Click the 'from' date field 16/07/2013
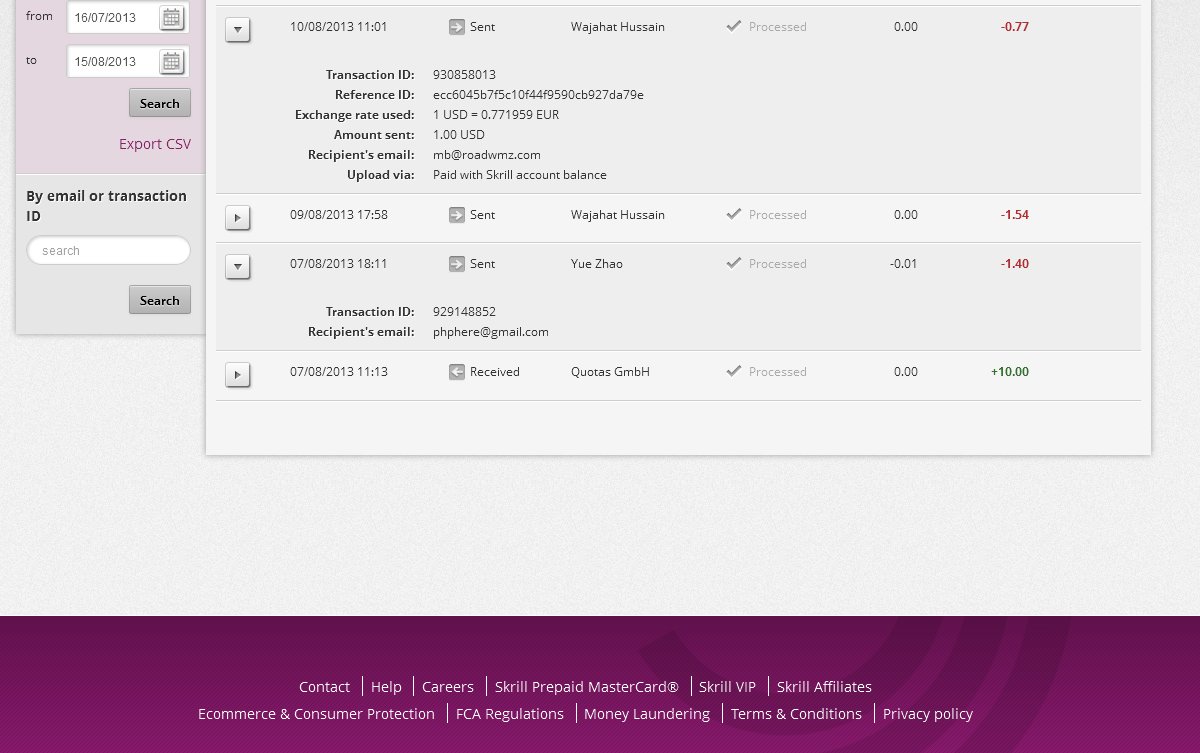Viewport: 1200px width, 753px height. (x=112, y=17)
